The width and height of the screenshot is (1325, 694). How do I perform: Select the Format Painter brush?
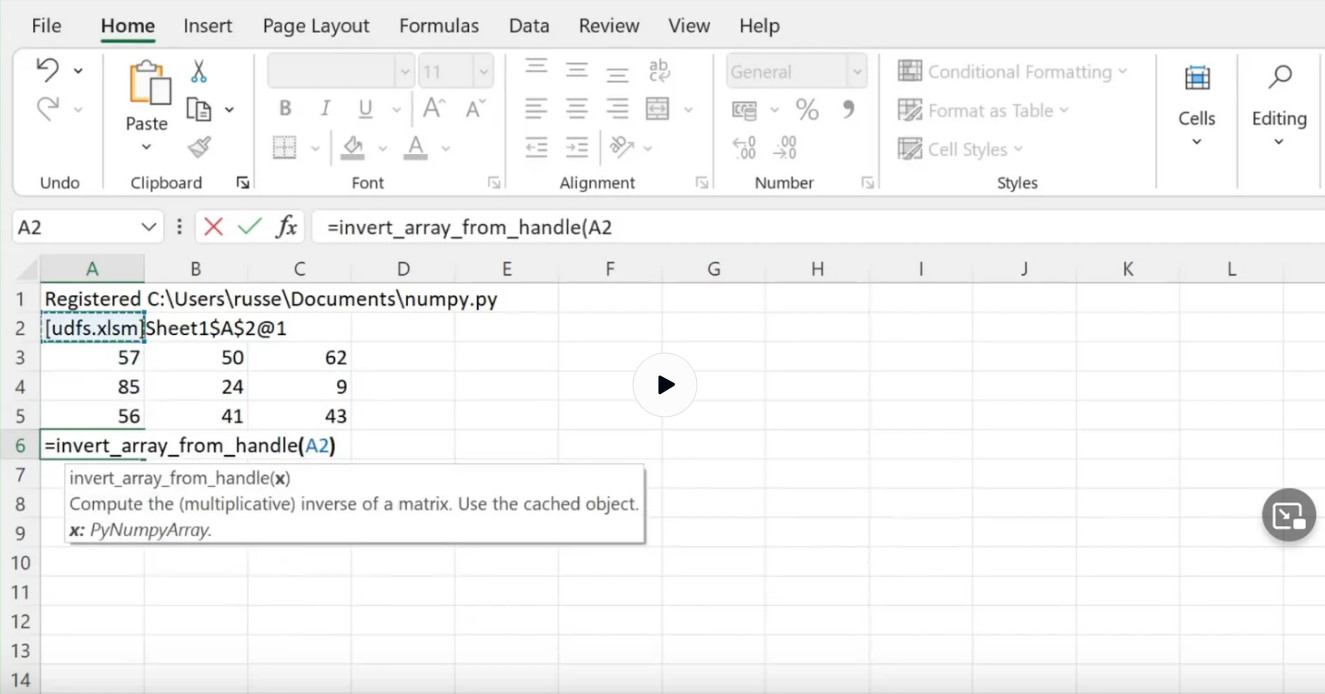click(x=199, y=147)
